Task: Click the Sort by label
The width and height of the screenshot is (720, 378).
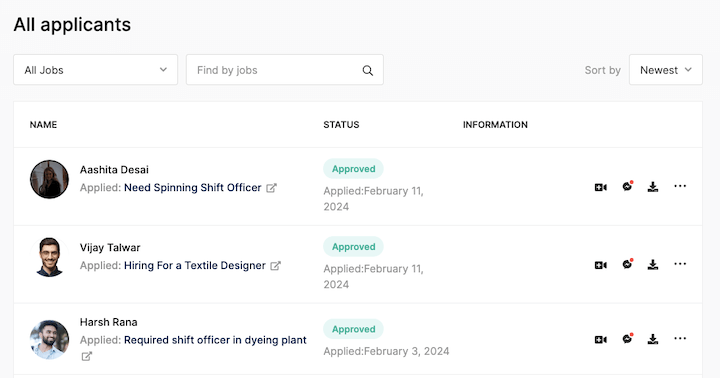Action: pyautogui.click(x=602, y=70)
